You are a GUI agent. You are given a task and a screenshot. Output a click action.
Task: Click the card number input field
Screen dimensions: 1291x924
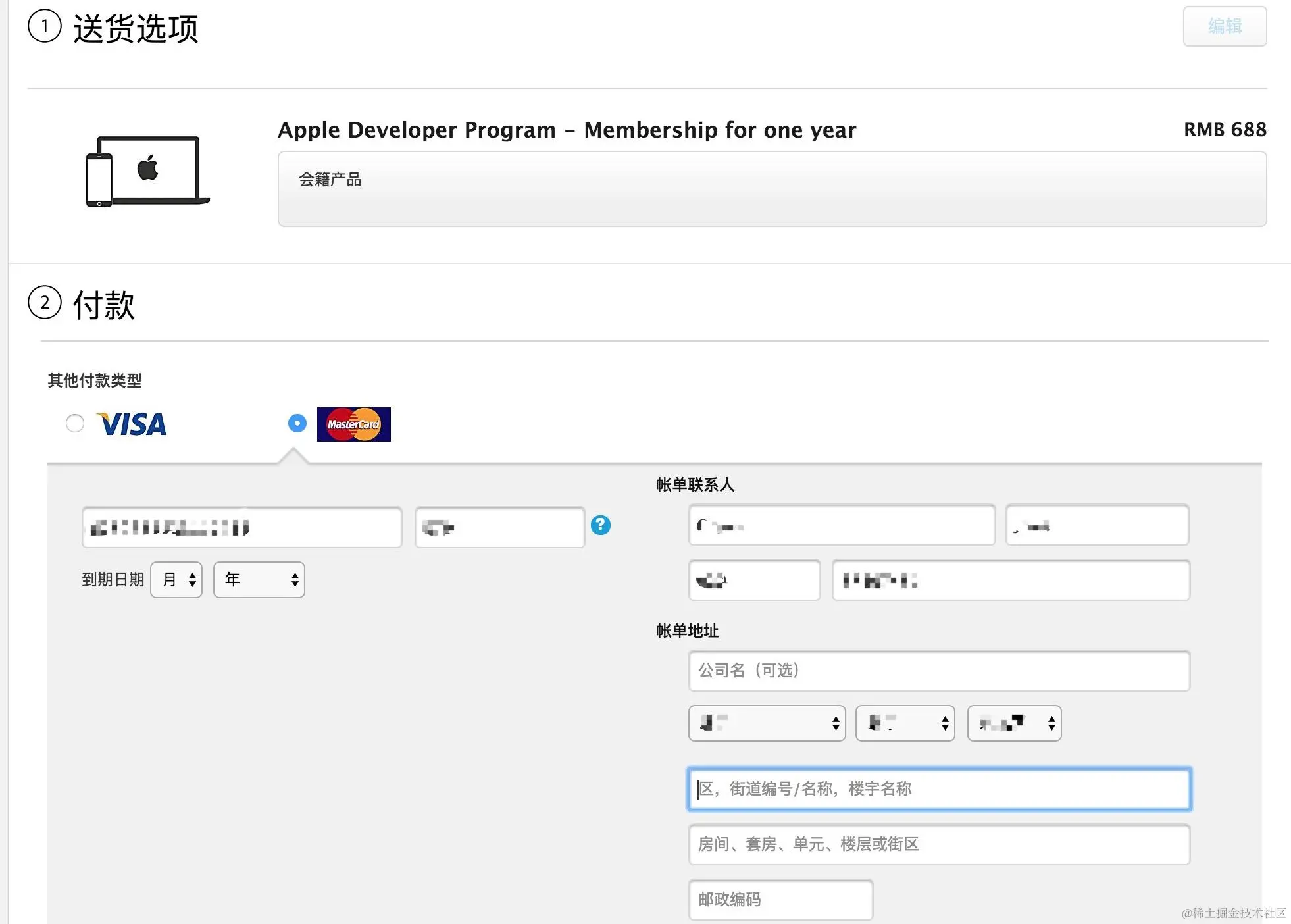[241, 527]
